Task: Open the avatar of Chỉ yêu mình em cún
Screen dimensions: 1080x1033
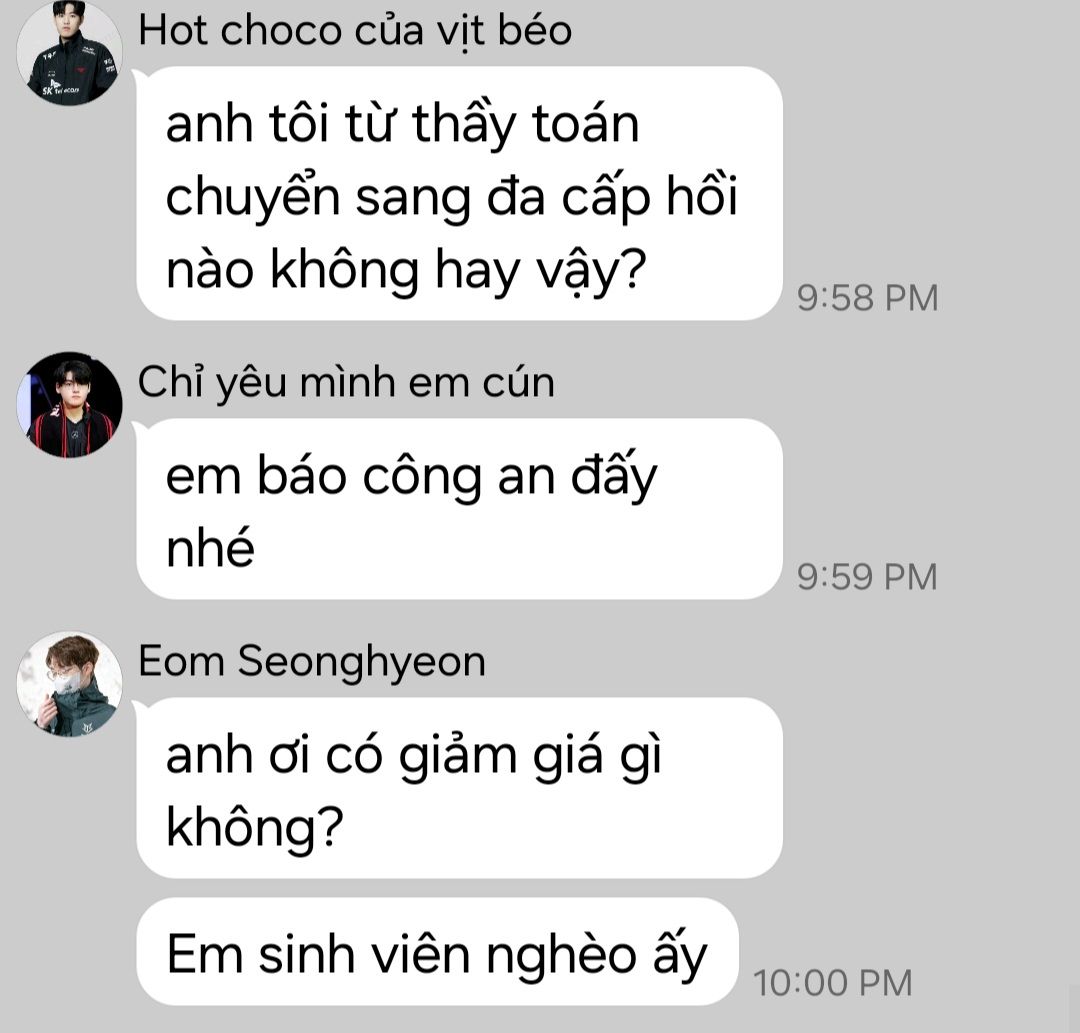Action: (x=69, y=404)
